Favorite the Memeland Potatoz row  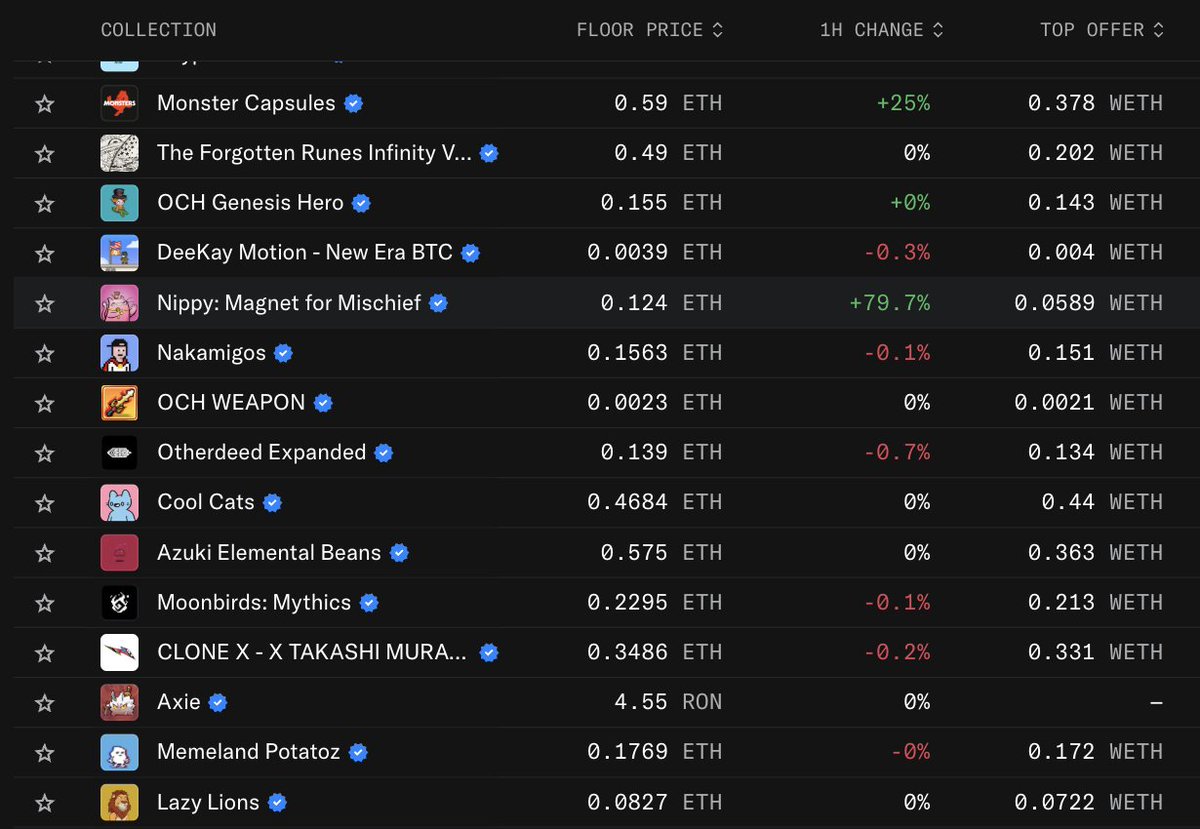(x=44, y=754)
